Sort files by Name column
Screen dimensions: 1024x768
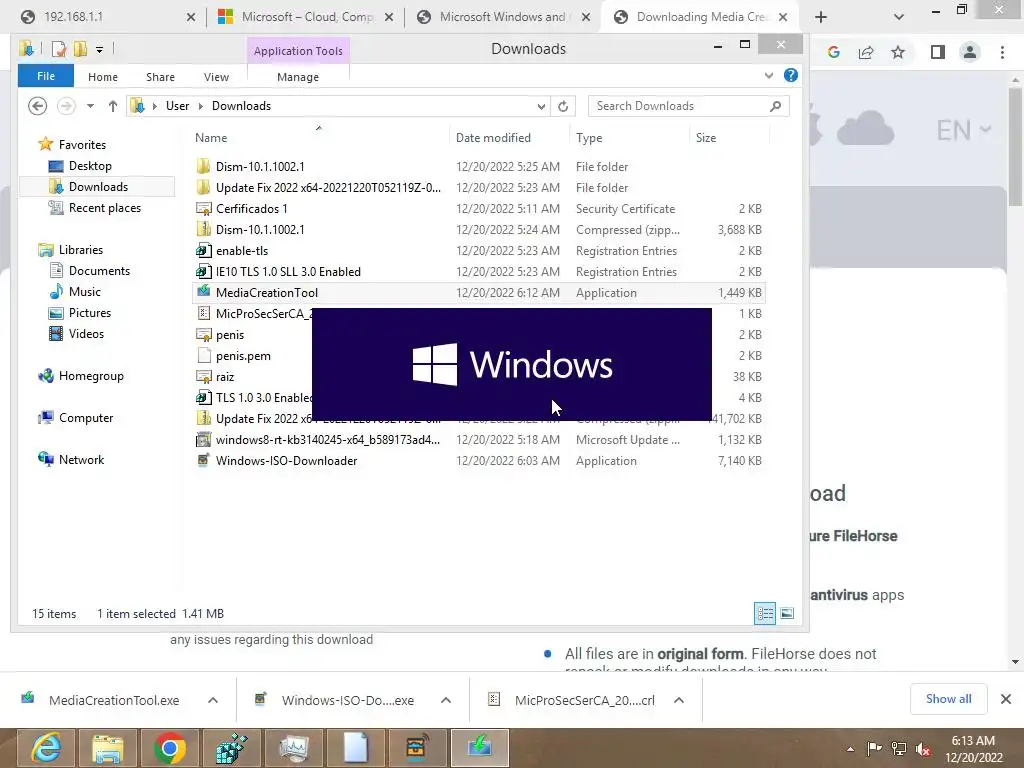211,138
